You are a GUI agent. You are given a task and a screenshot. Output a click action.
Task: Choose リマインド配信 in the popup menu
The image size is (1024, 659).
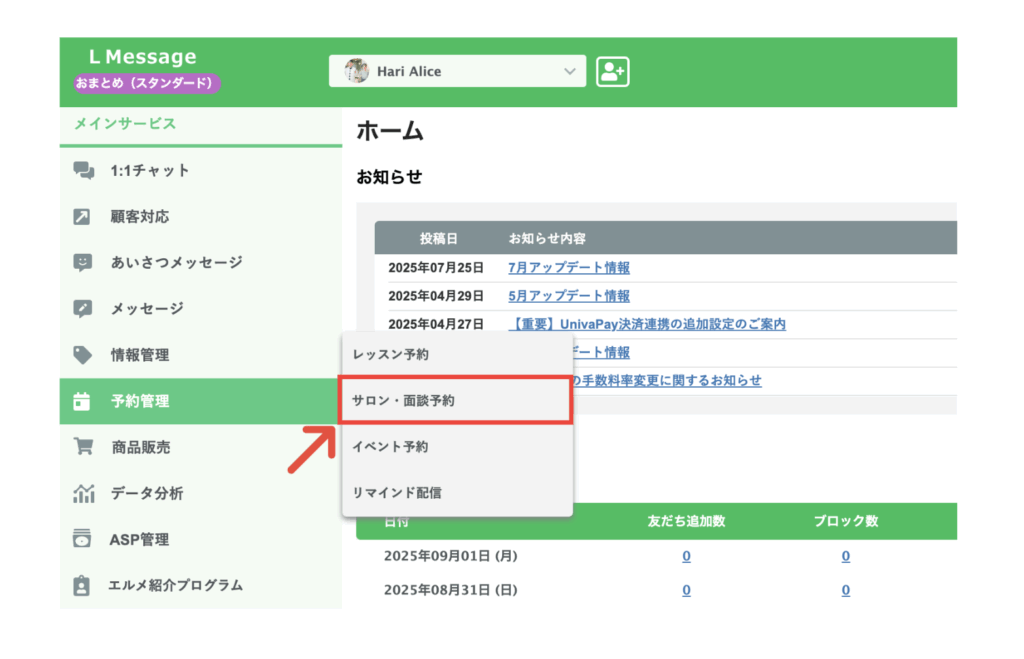coord(397,492)
